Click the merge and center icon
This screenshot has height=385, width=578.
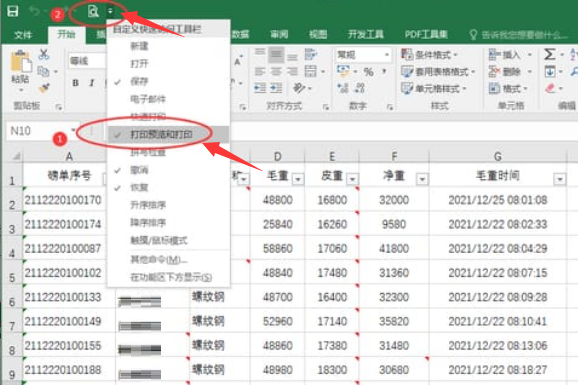[310, 71]
